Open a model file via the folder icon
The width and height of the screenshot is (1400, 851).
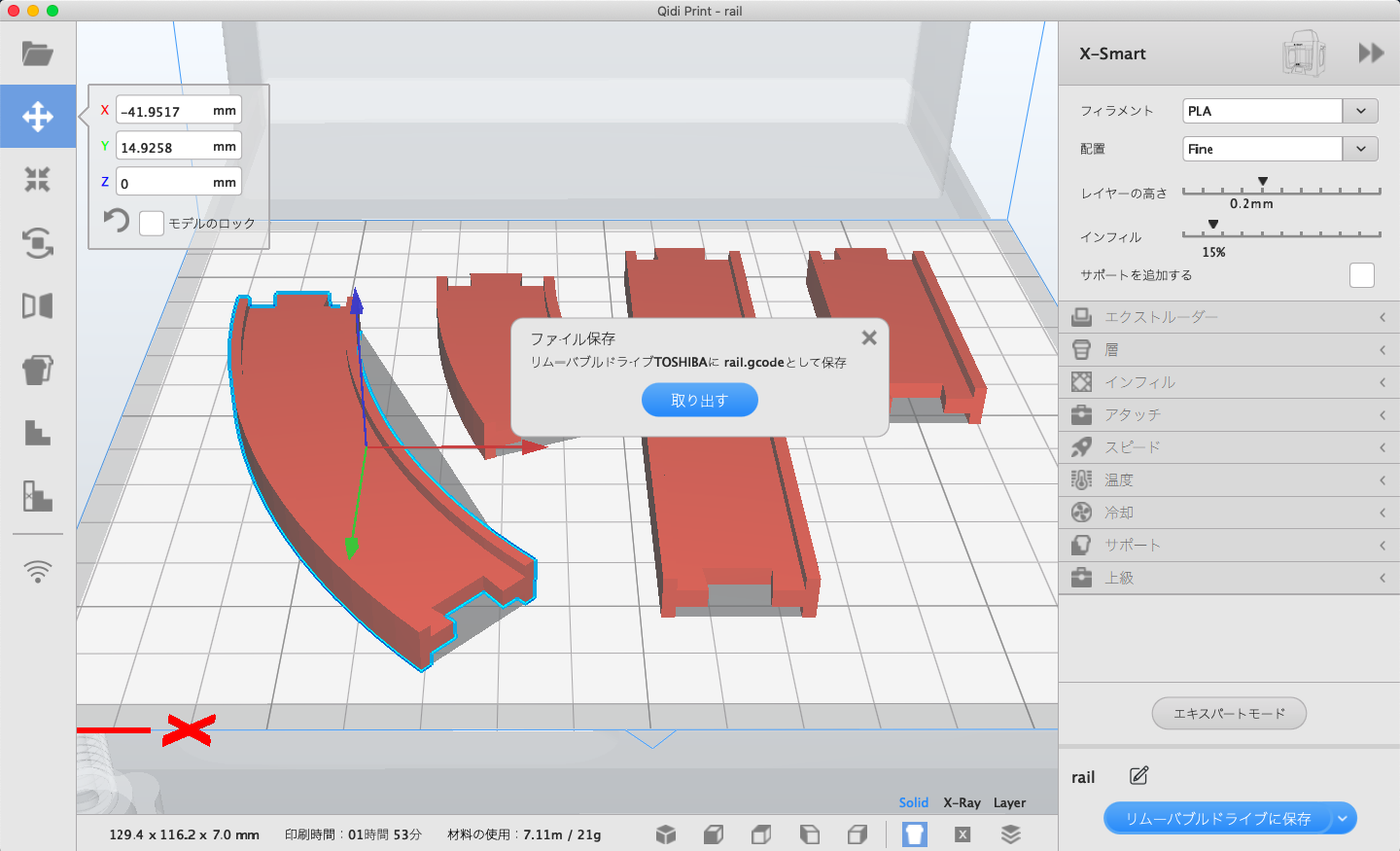coord(38,53)
